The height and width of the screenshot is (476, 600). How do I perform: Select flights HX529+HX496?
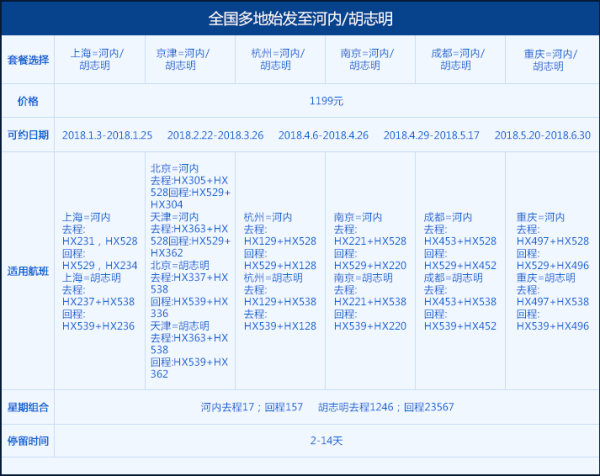click(x=553, y=266)
